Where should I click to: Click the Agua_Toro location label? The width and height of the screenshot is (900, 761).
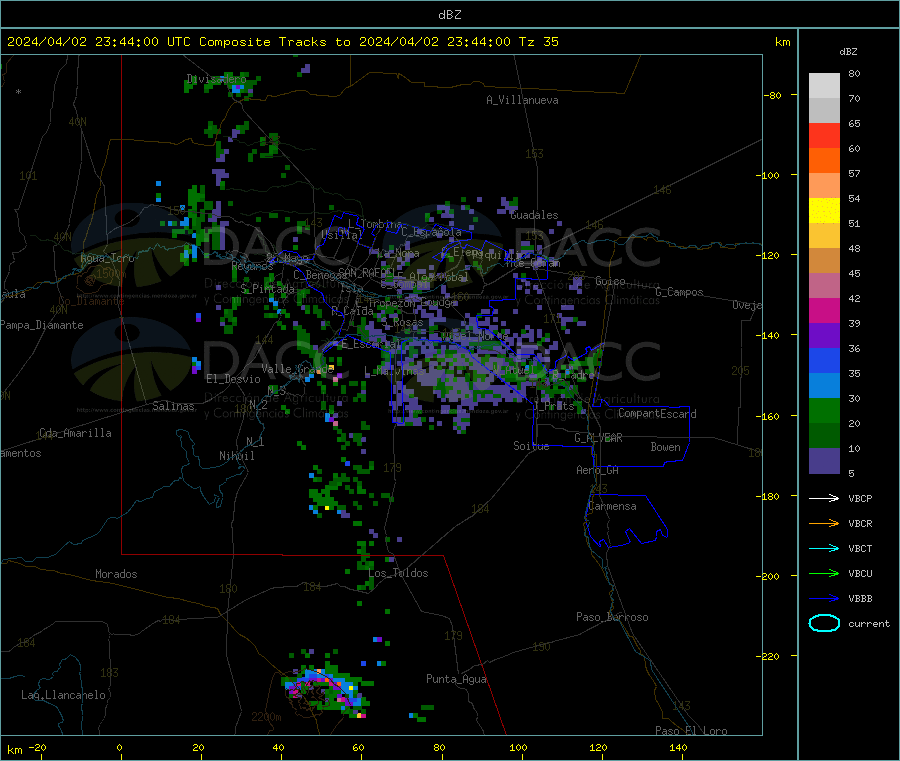pos(107,258)
